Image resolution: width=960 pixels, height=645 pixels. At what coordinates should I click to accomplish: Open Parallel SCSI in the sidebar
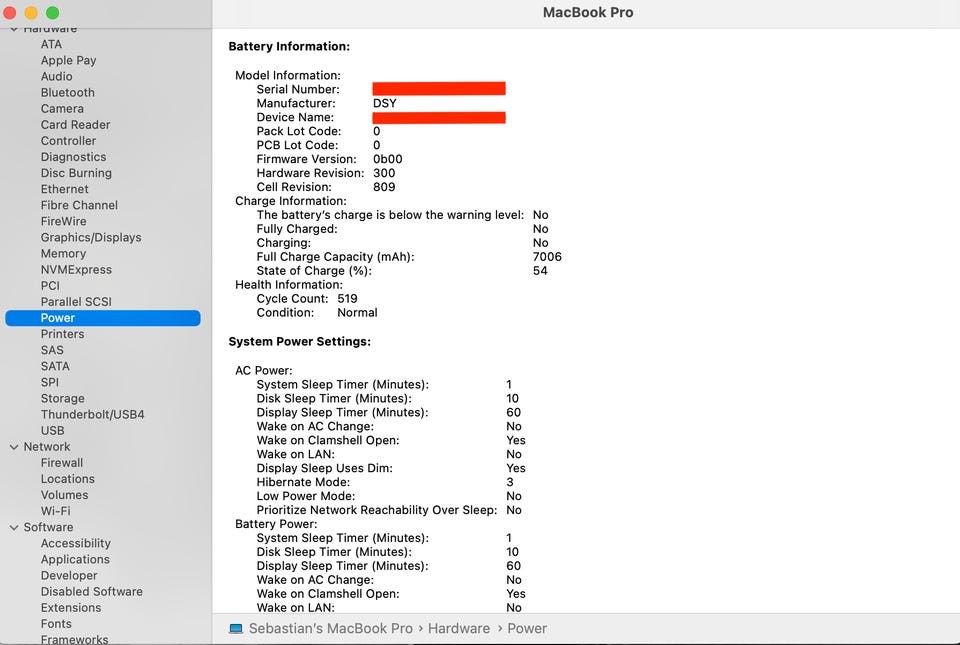click(x=76, y=302)
